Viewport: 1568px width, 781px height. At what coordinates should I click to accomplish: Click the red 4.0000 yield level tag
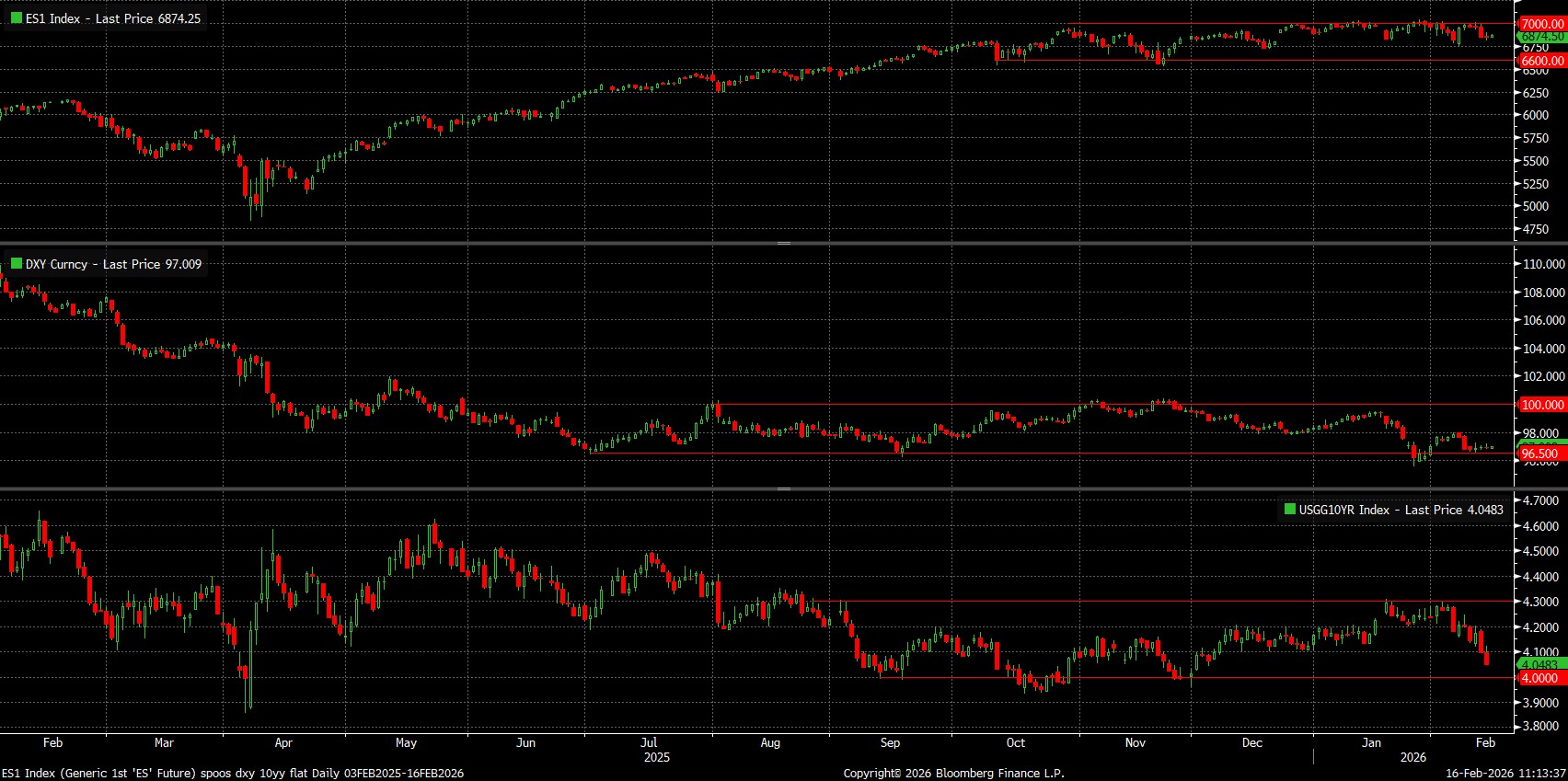[1539, 678]
